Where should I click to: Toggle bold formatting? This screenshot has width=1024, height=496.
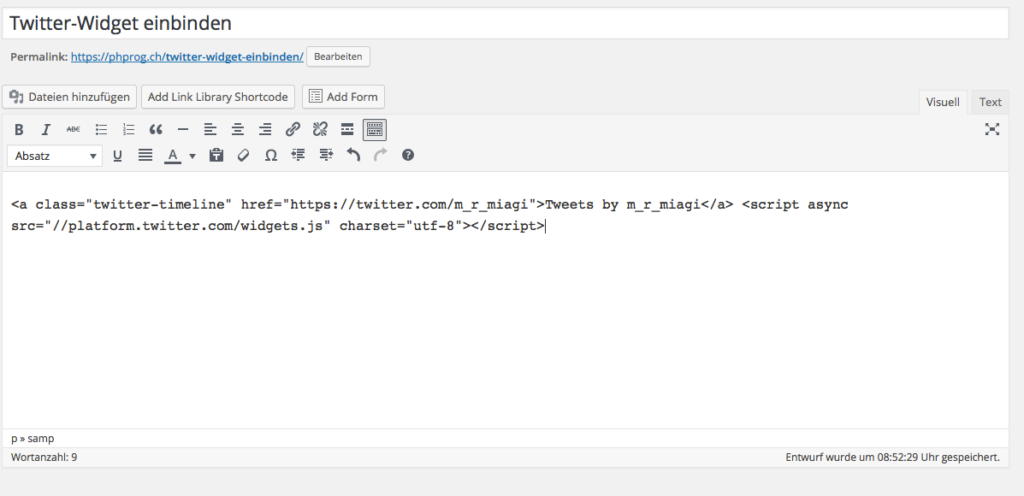coord(19,130)
